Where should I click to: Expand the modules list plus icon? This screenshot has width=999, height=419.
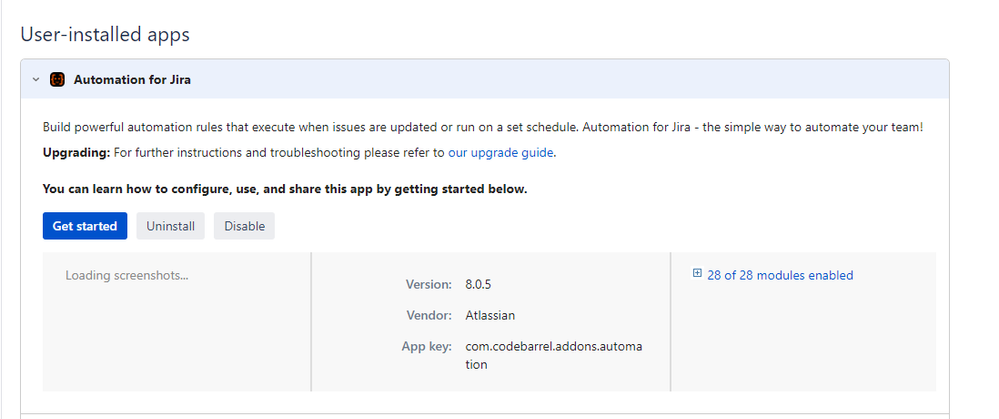tap(697, 274)
